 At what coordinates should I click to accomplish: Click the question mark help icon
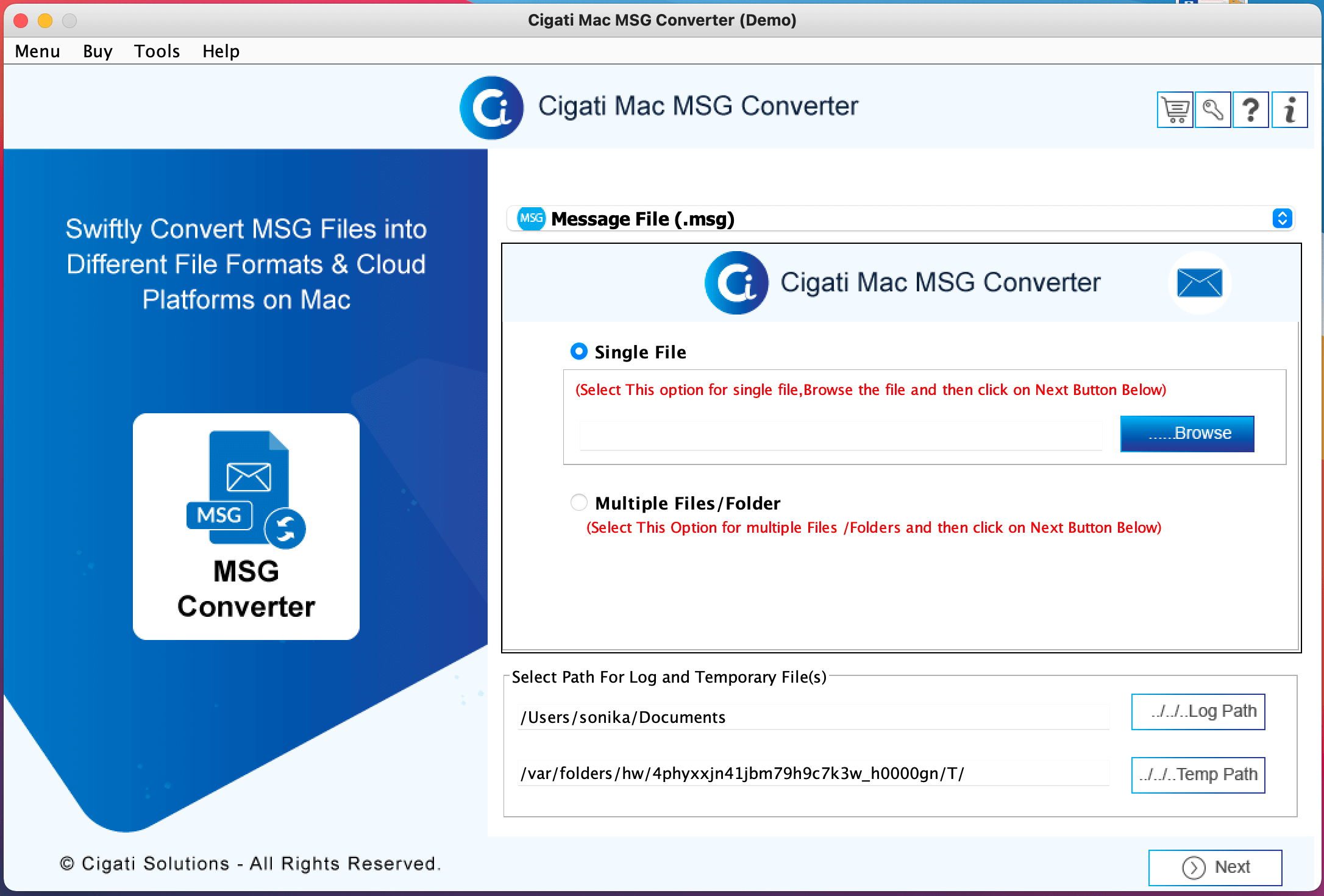1250,110
